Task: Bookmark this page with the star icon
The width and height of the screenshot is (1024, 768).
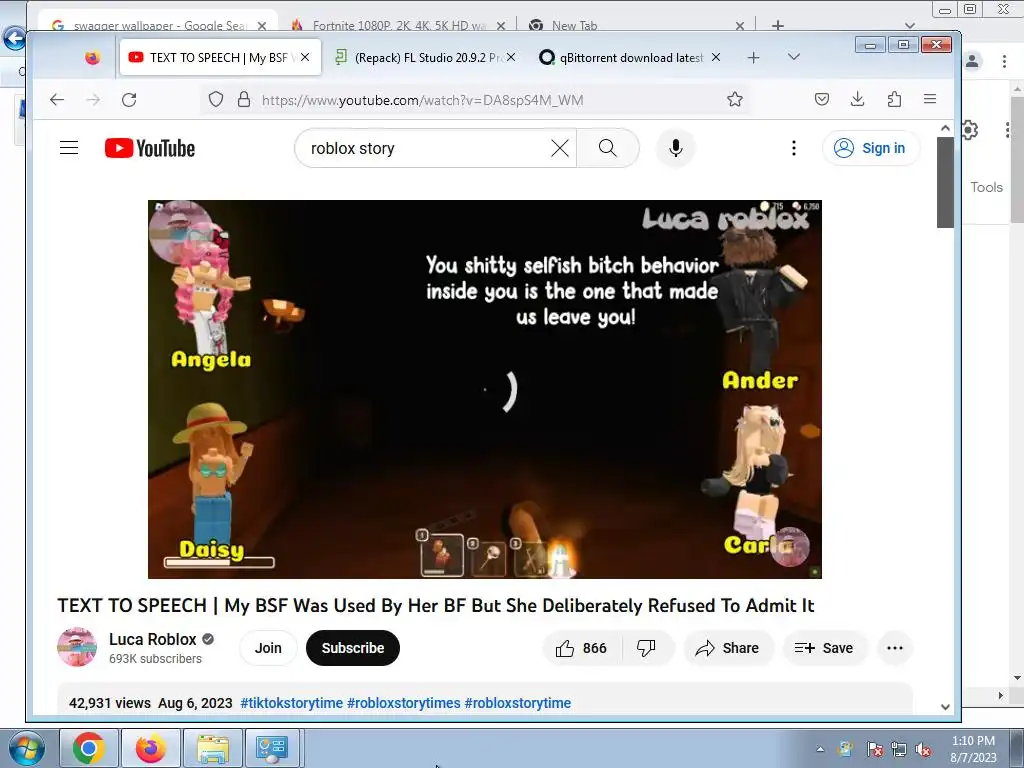Action: click(735, 99)
